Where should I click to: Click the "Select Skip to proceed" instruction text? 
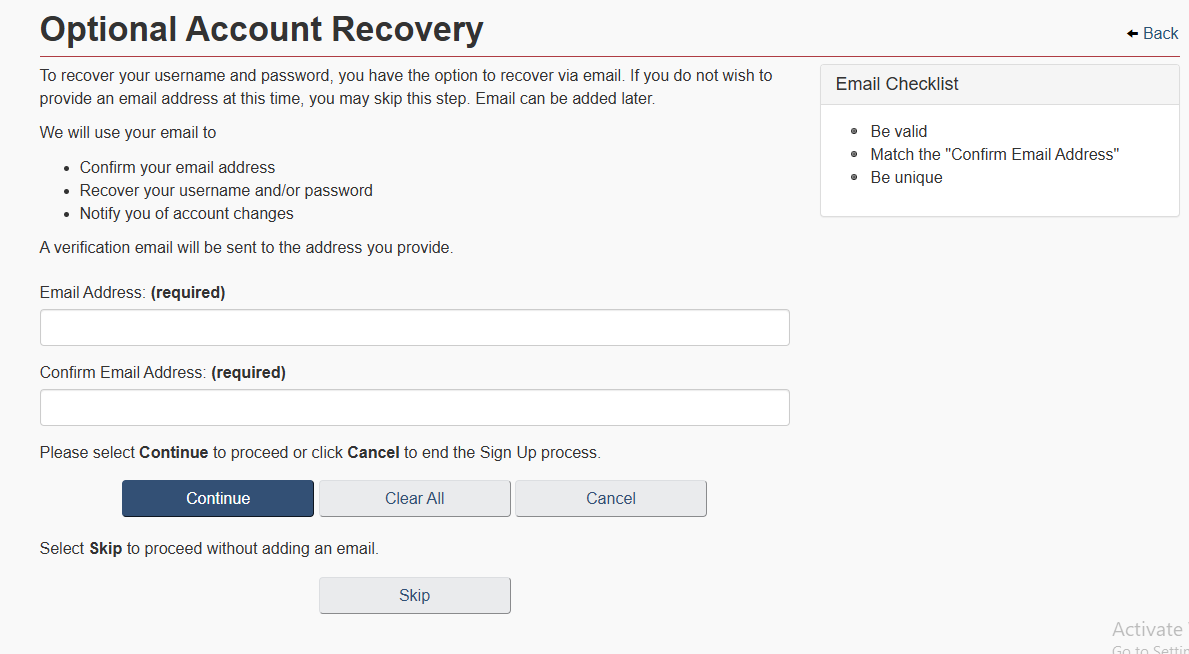click(x=209, y=549)
